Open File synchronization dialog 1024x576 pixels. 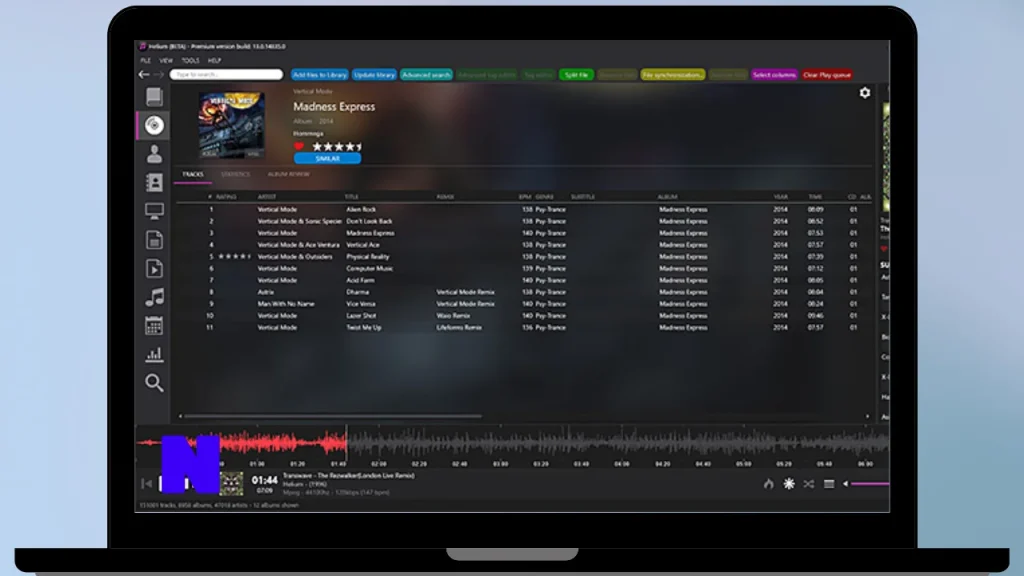(673, 75)
